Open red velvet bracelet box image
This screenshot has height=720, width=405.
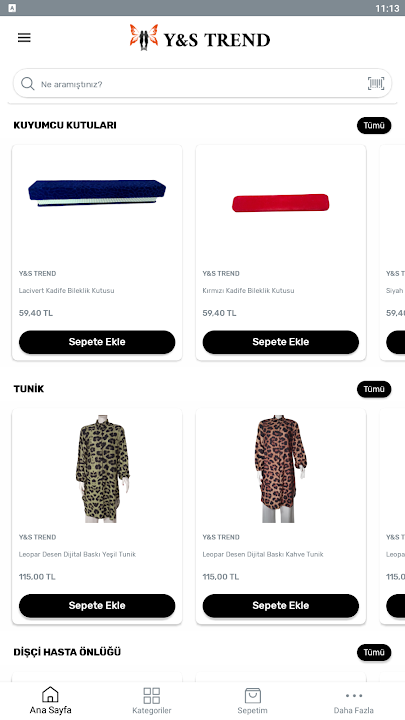point(281,203)
